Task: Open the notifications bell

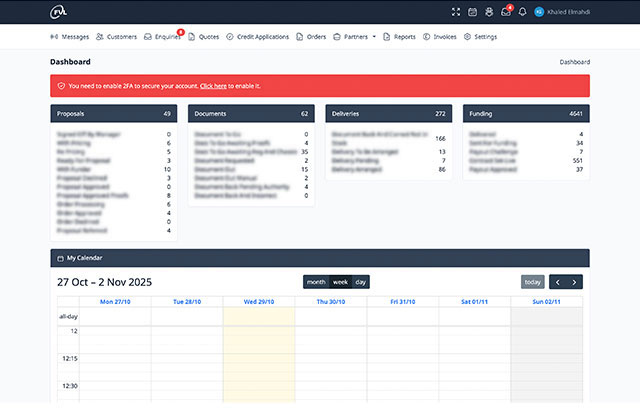Action: pyautogui.click(x=522, y=12)
